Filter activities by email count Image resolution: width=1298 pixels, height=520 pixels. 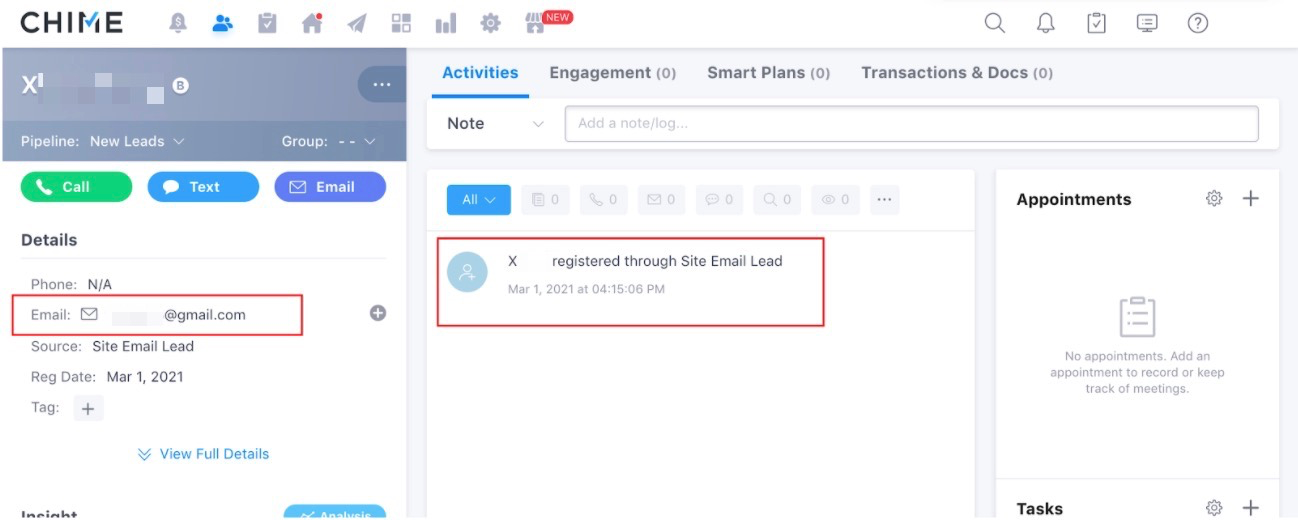[661, 200]
